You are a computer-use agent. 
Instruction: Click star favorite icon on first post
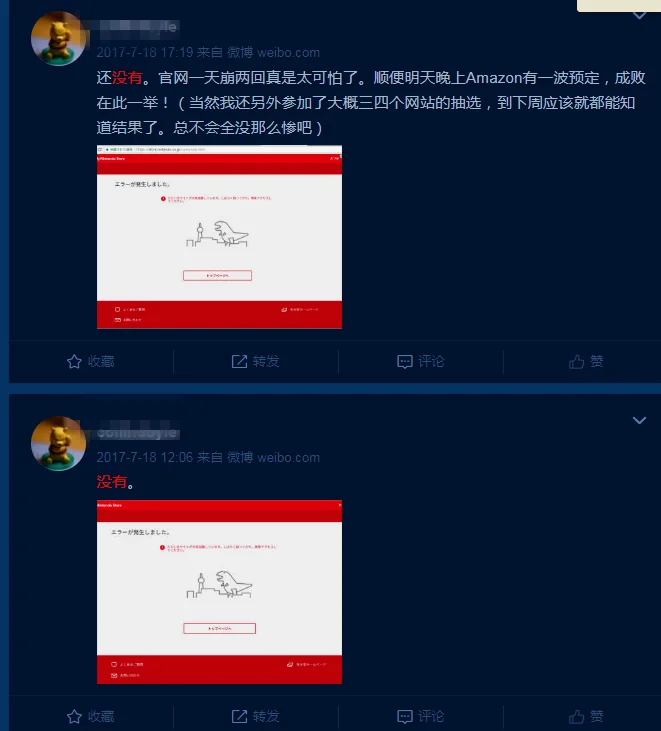tap(74, 361)
